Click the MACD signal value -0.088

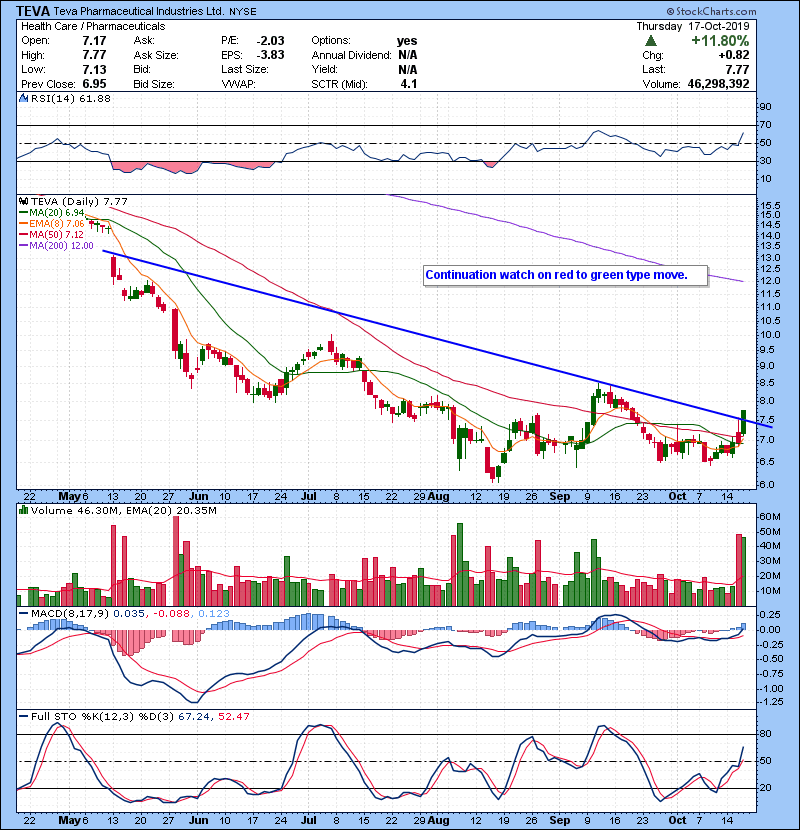click(172, 614)
